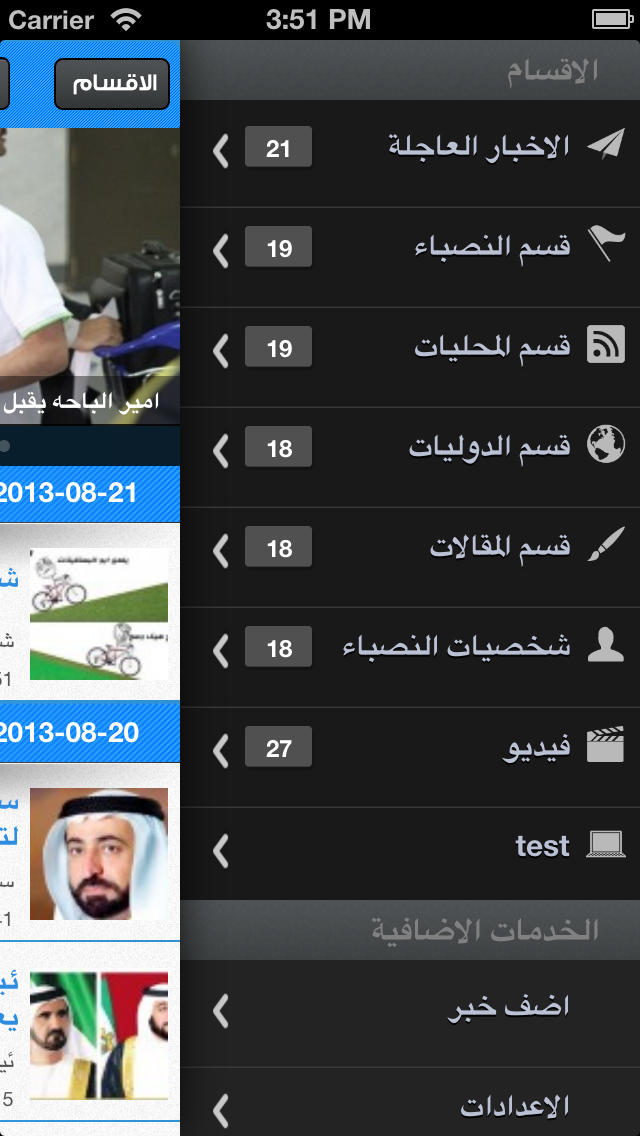The image size is (640, 1136).
Task: Tap the laptop icon beside test
Action: coord(605,845)
